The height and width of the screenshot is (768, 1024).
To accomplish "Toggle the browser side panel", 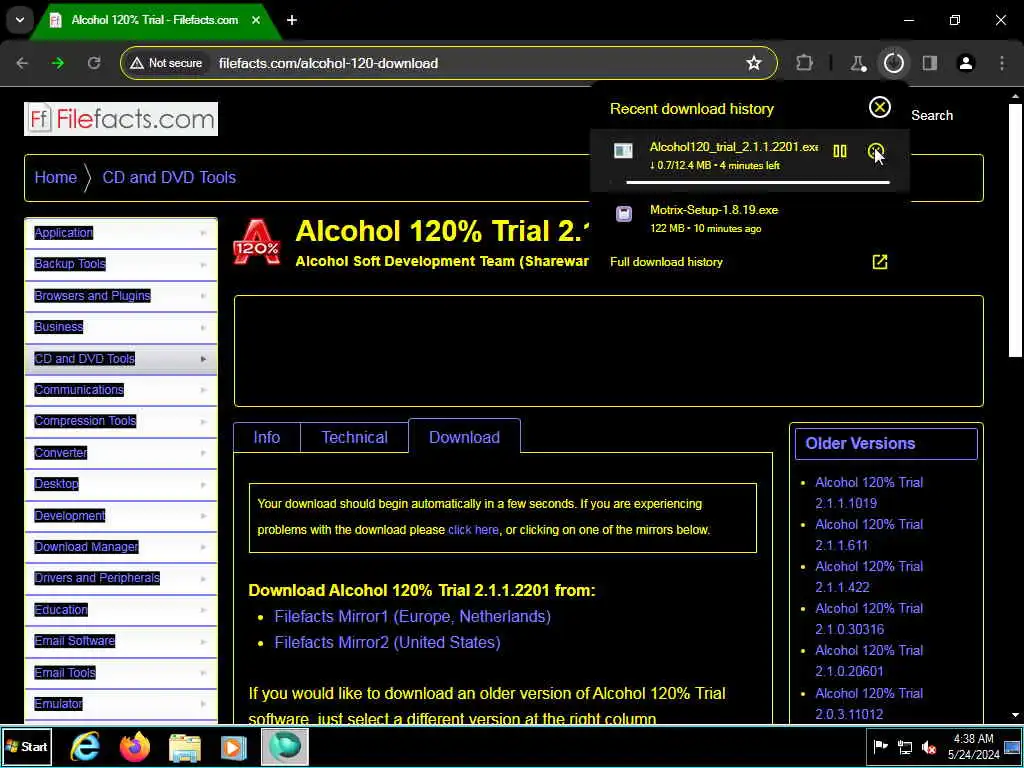I will click(929, 63).
